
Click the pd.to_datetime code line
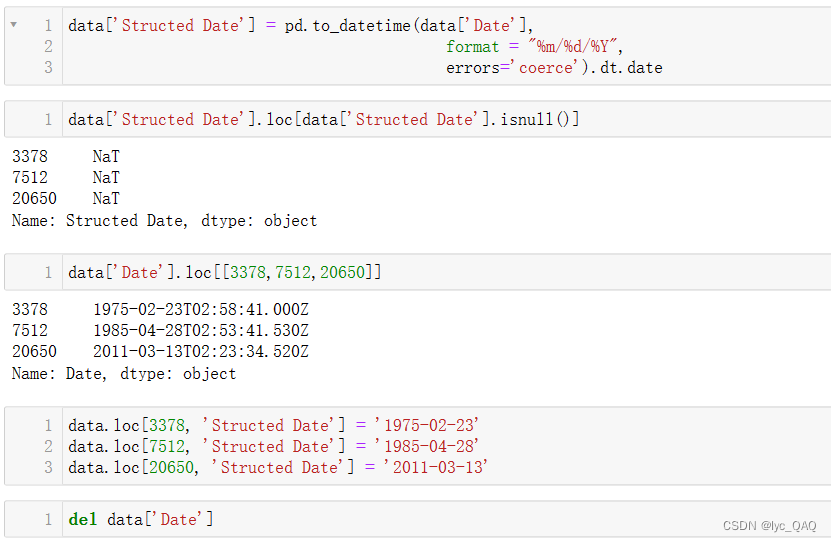300,25
